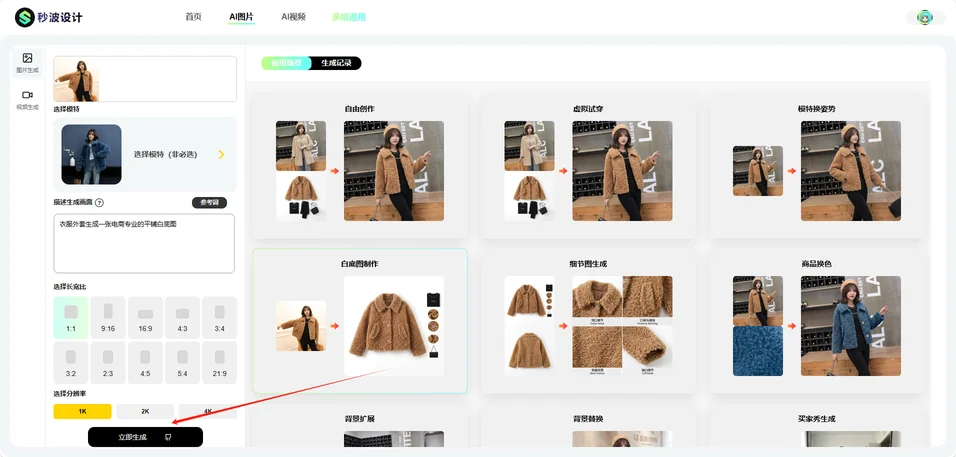The height and width of the screenshot is (457, 956).
Task: Open the 背景扩展 scenario card
Action: pyautogui.click(x=360, y=427)
